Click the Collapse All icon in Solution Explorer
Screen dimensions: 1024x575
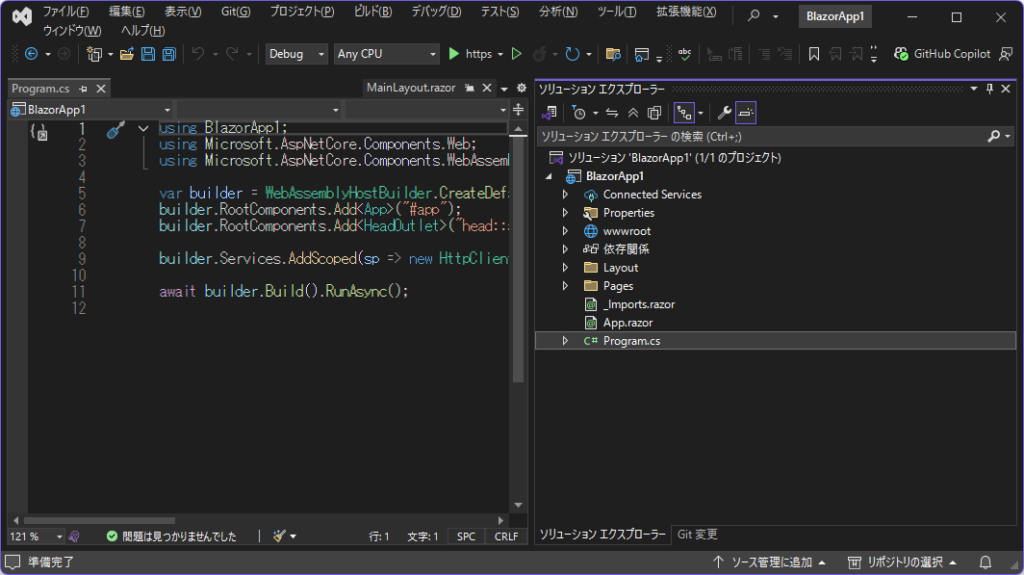tap(632, 113)
